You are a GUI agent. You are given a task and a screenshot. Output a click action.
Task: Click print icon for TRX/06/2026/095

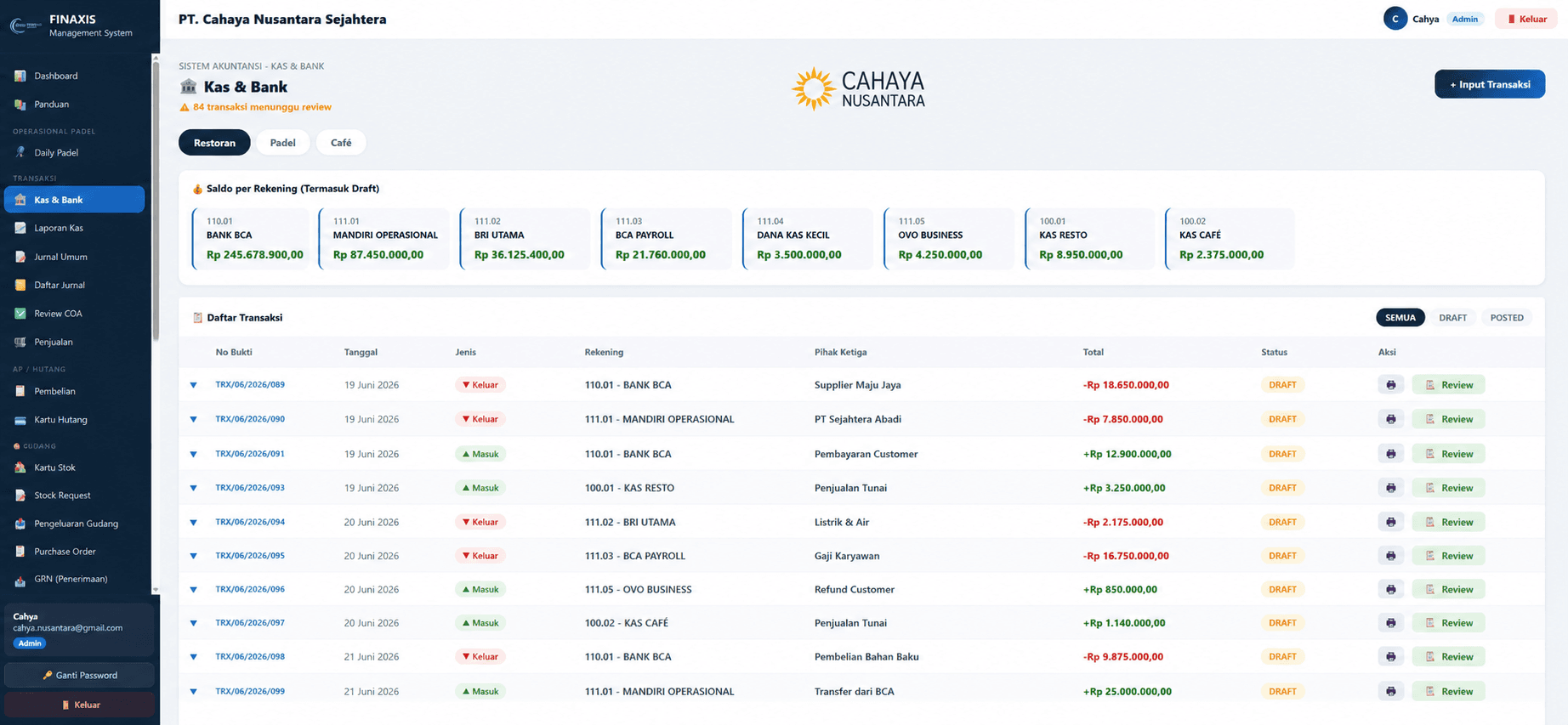1390,556
